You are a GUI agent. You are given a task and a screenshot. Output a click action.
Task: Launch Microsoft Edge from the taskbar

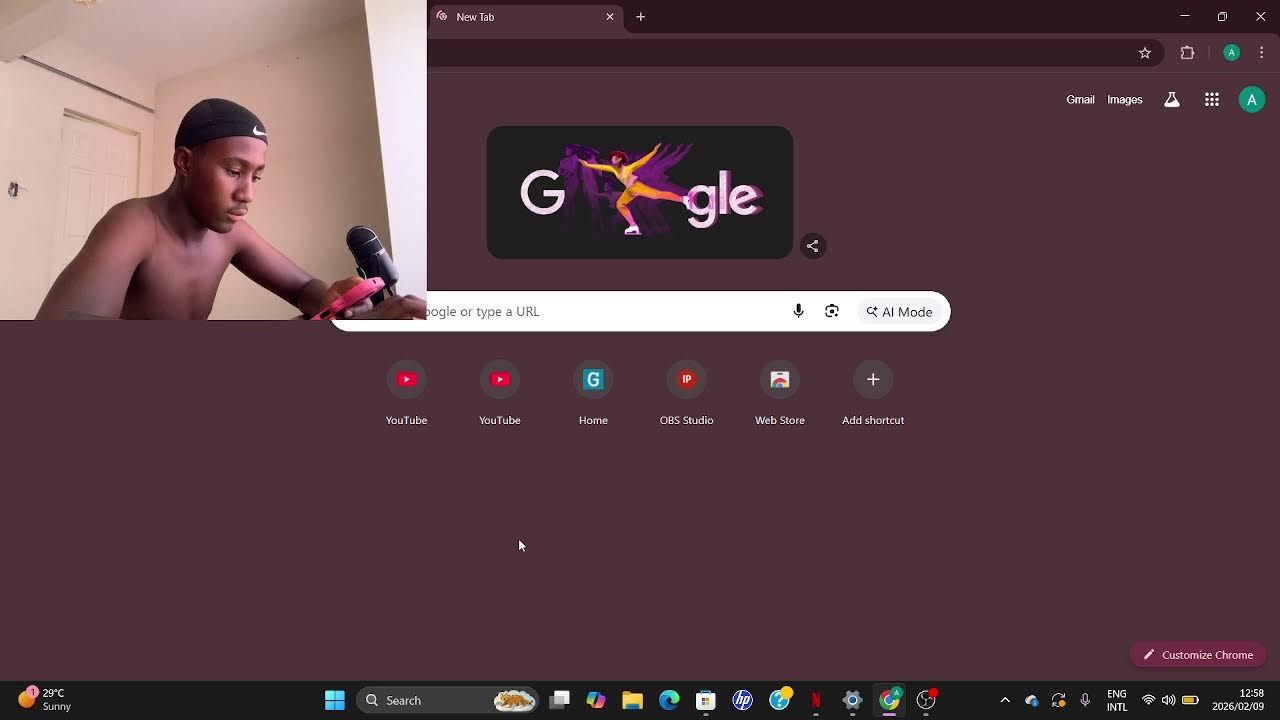(669, 700)
